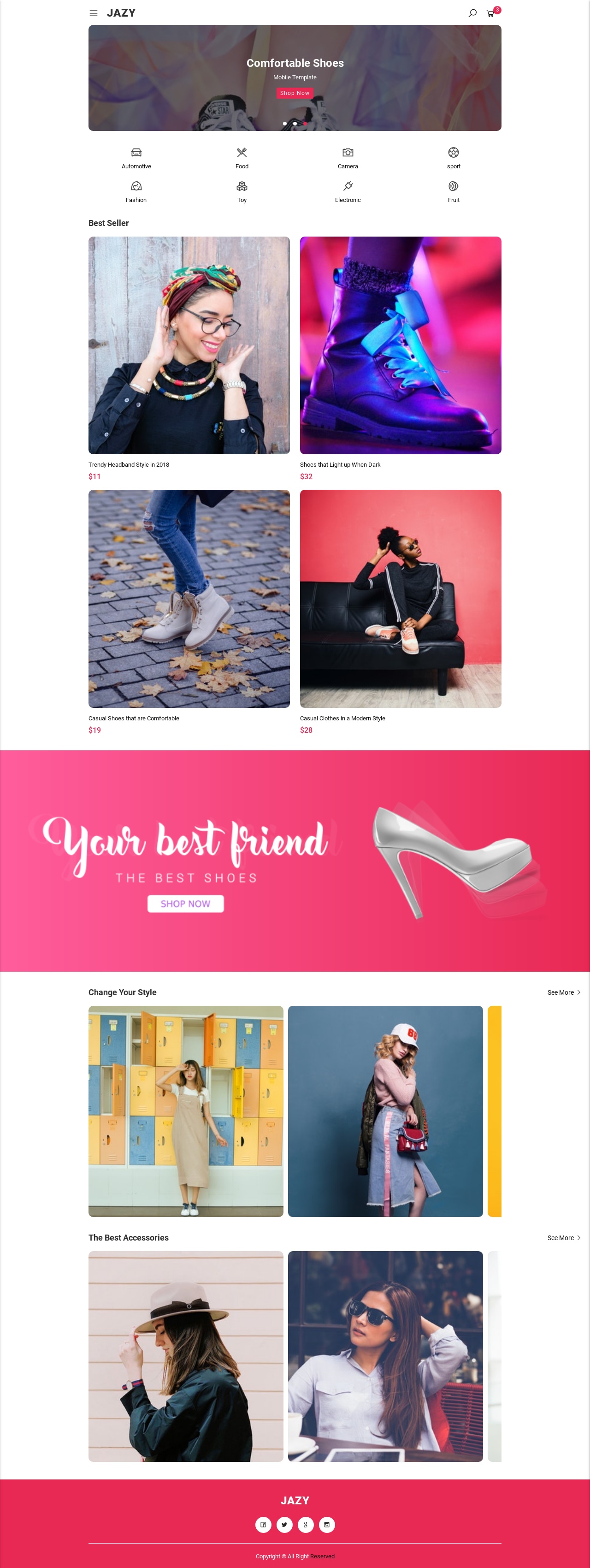Choose the Electronic plug icon

(348, 186)
